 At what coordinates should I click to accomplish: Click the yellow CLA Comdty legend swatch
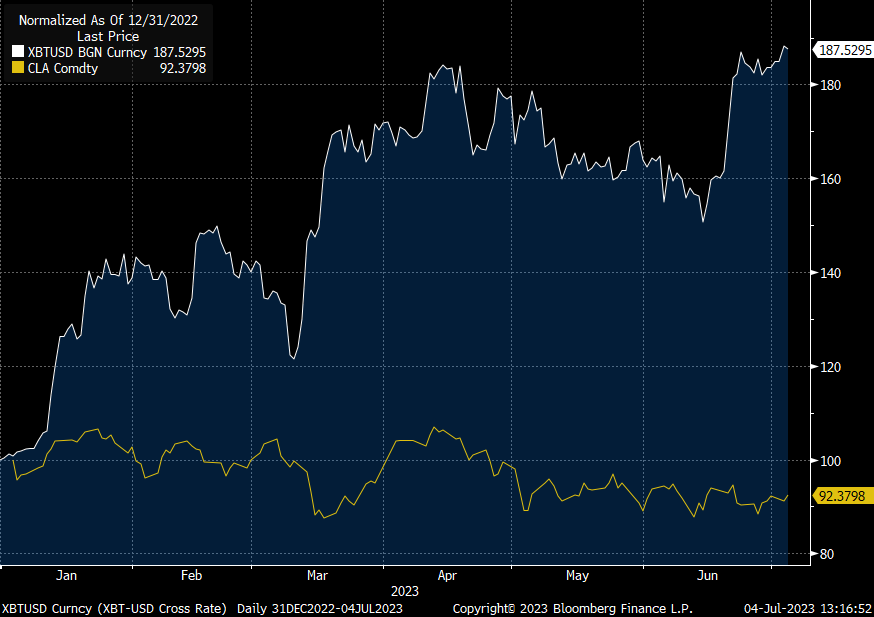coord(17,68)
